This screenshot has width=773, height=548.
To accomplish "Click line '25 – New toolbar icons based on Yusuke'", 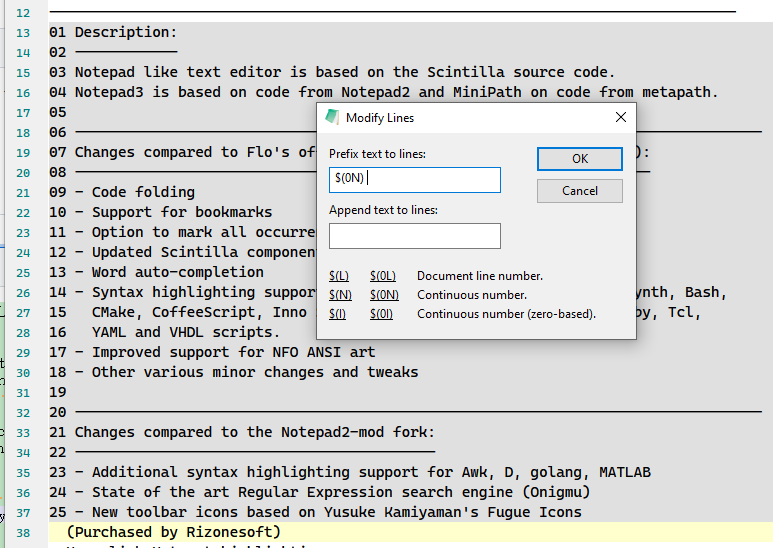I will (315, 513).
